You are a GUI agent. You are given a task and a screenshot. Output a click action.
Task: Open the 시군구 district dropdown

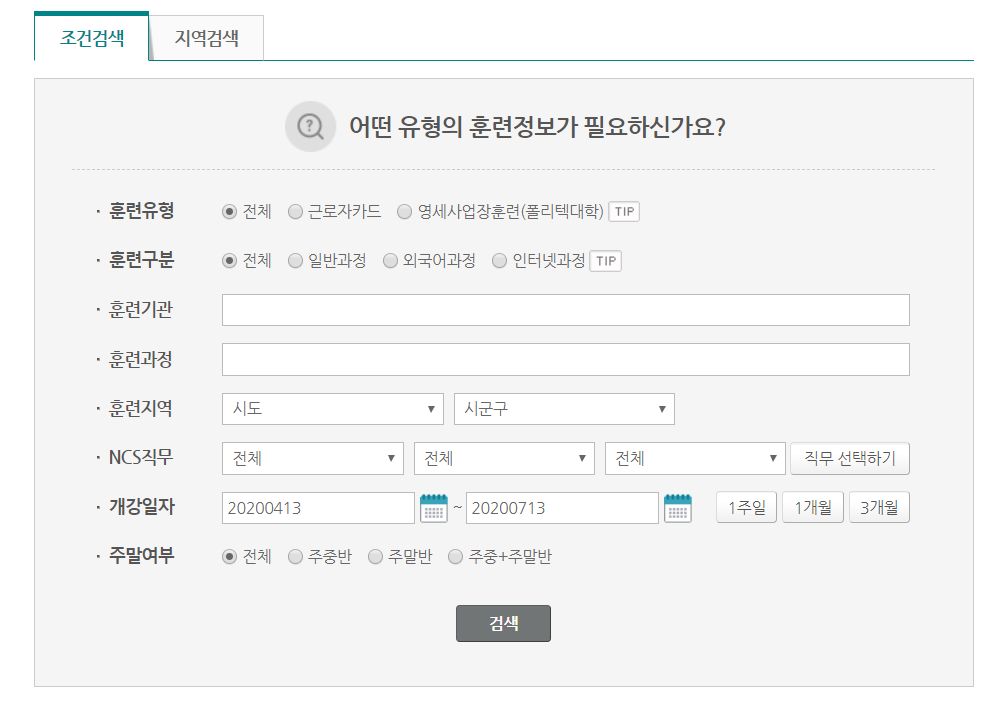click(x=564, y=409)
